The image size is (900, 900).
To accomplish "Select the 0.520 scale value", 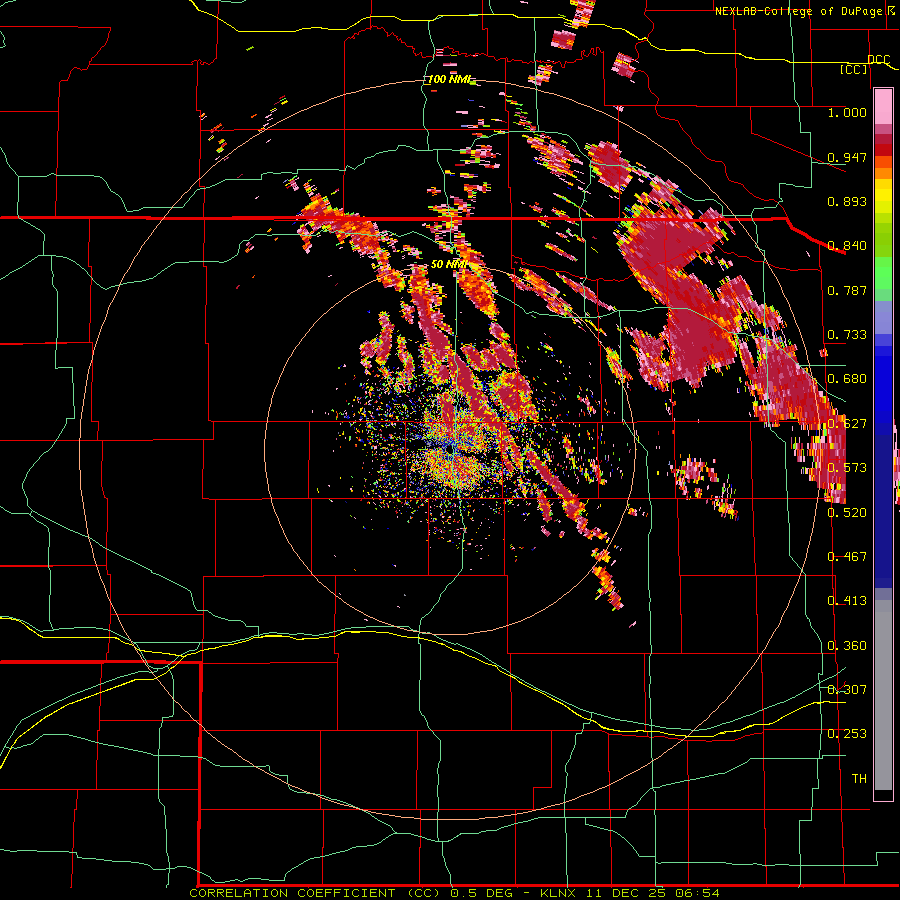I will click(847, 512).
